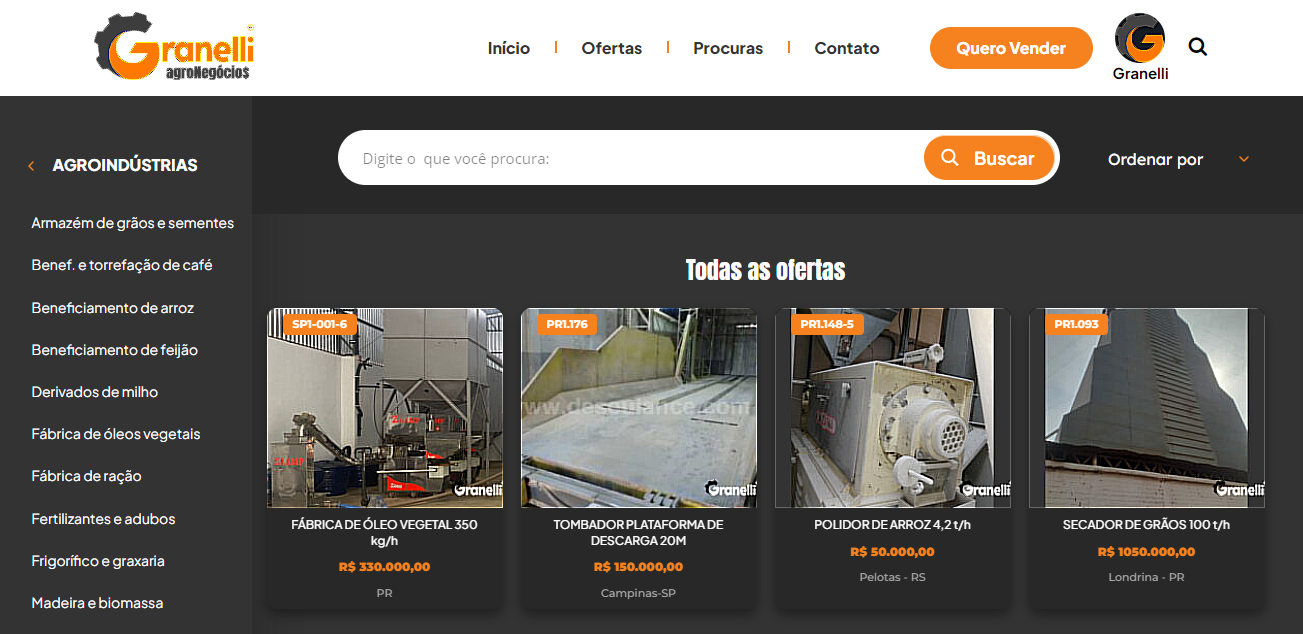Open the secador de grãos photo
This screenshot has width=1303, height=634.
coord(1147,408)
